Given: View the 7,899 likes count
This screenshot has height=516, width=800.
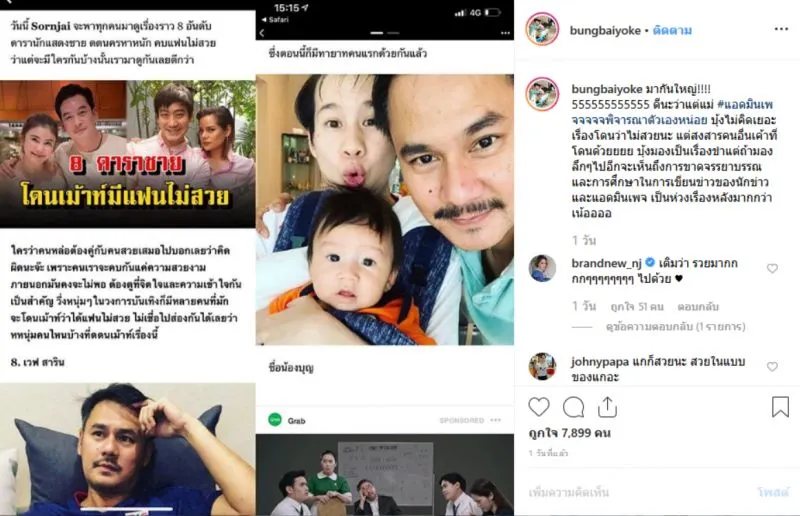Looking at the screenshot, I should [x=569, y=433].
